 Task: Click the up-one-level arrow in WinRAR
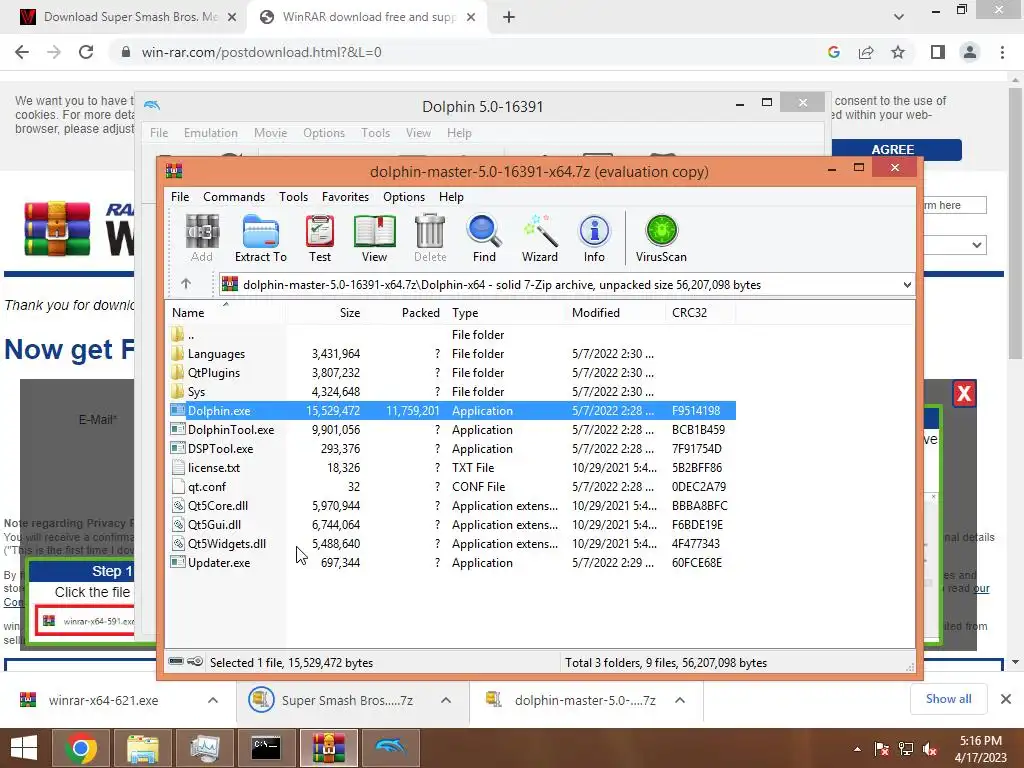pyautogui.click(x=186, y=283)
